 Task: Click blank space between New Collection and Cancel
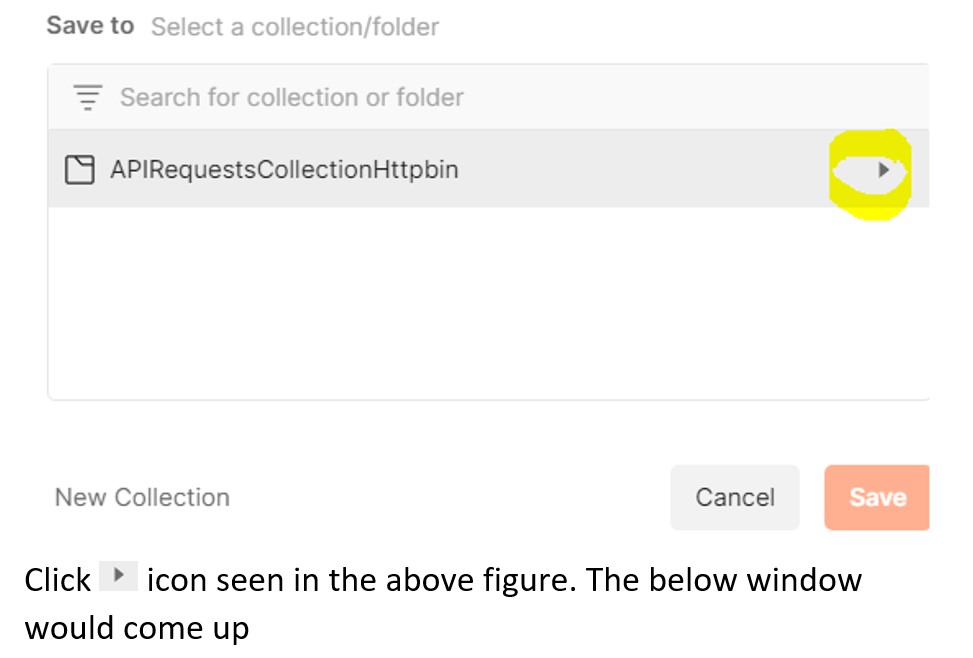click(x=450, y=497)
